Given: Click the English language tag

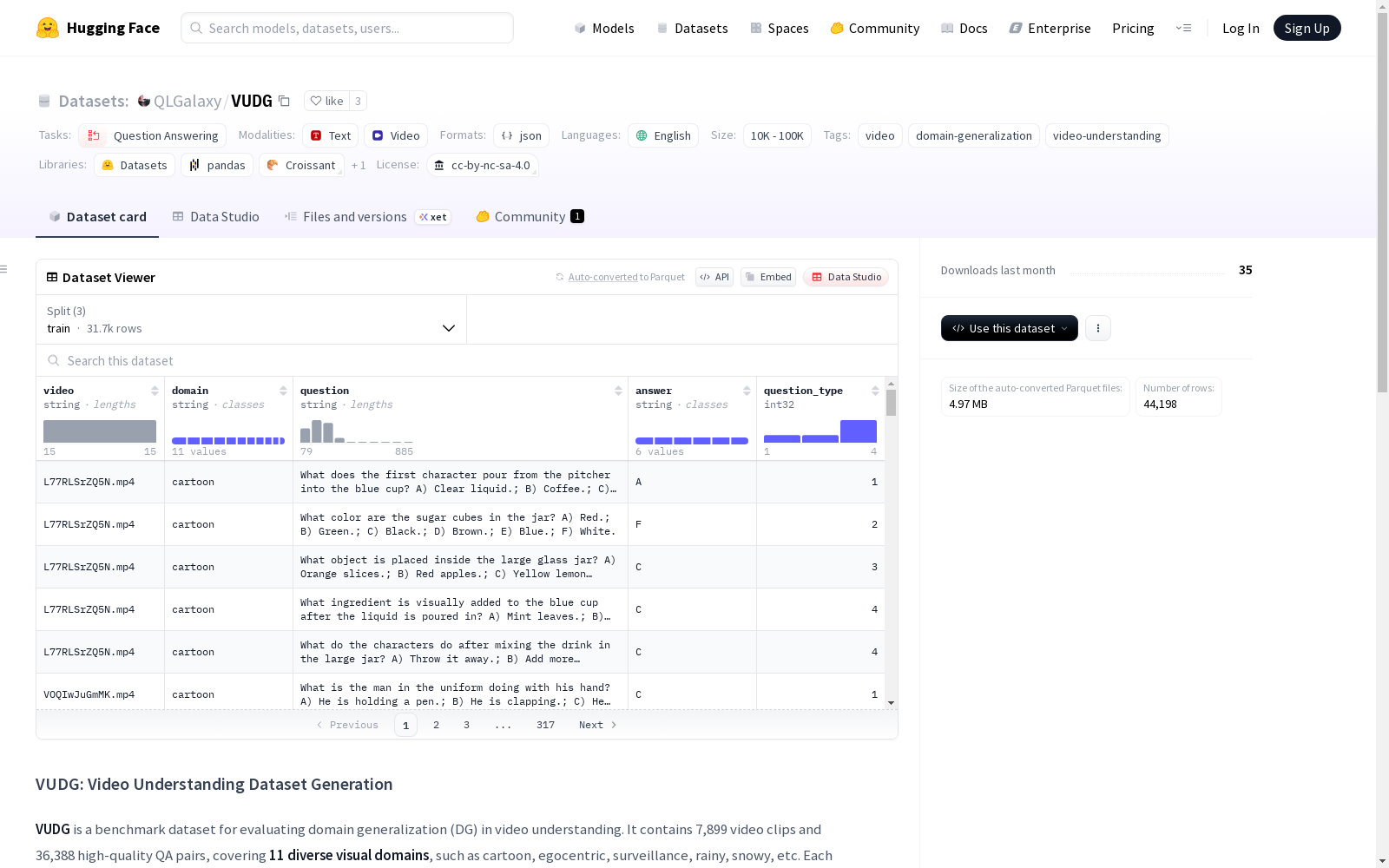Looking at the screenshot, I should (x=663, y=135).
